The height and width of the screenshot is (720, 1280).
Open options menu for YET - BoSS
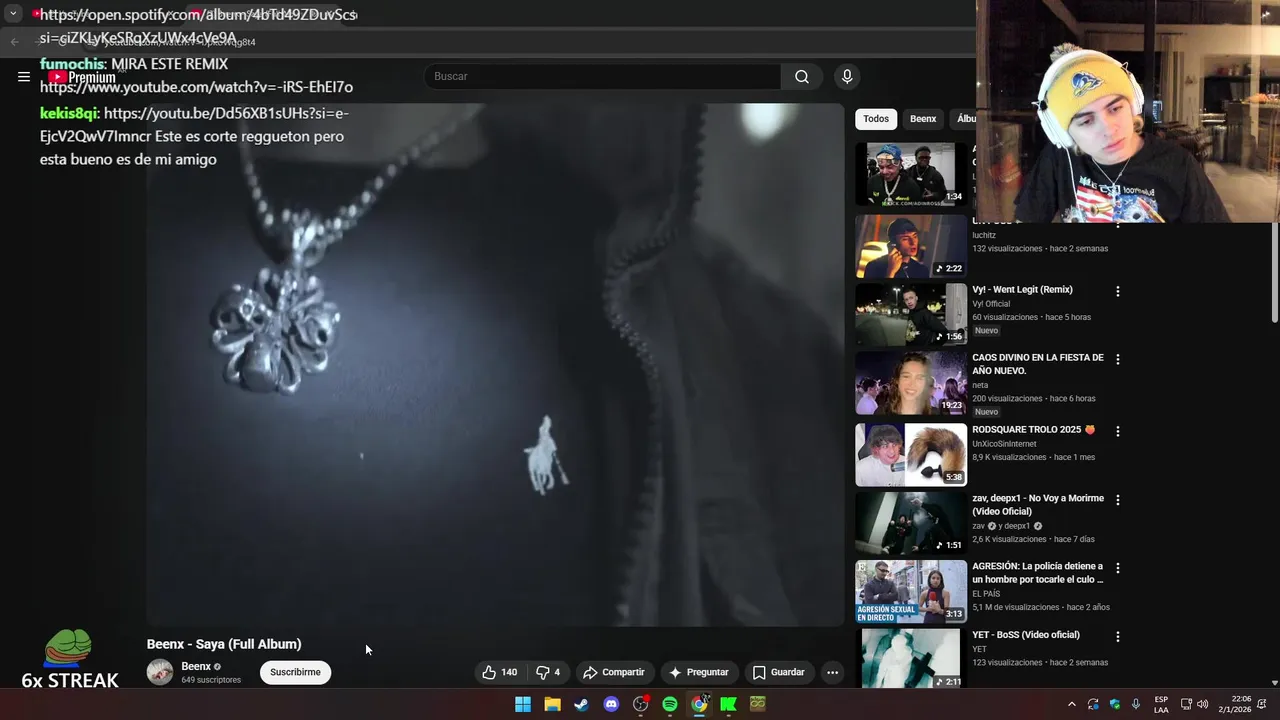coord(1118,636)
